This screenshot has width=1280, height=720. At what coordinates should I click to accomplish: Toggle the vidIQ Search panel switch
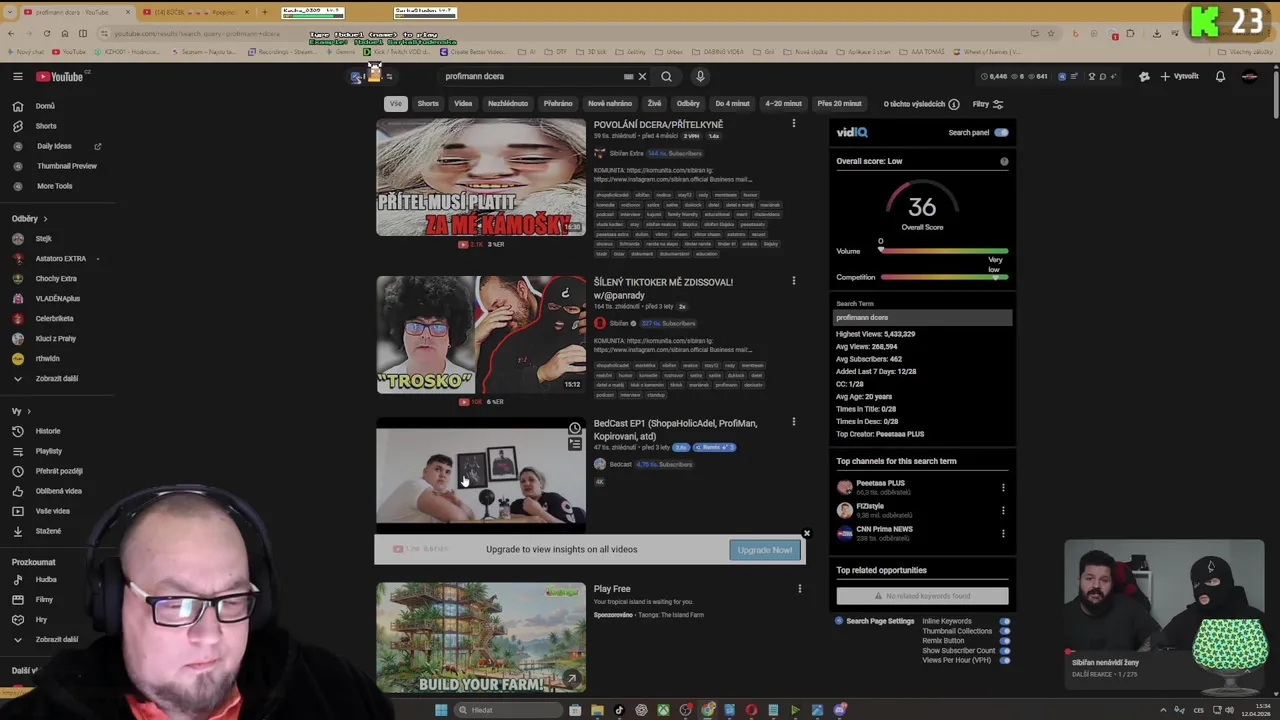point(1001,132)
